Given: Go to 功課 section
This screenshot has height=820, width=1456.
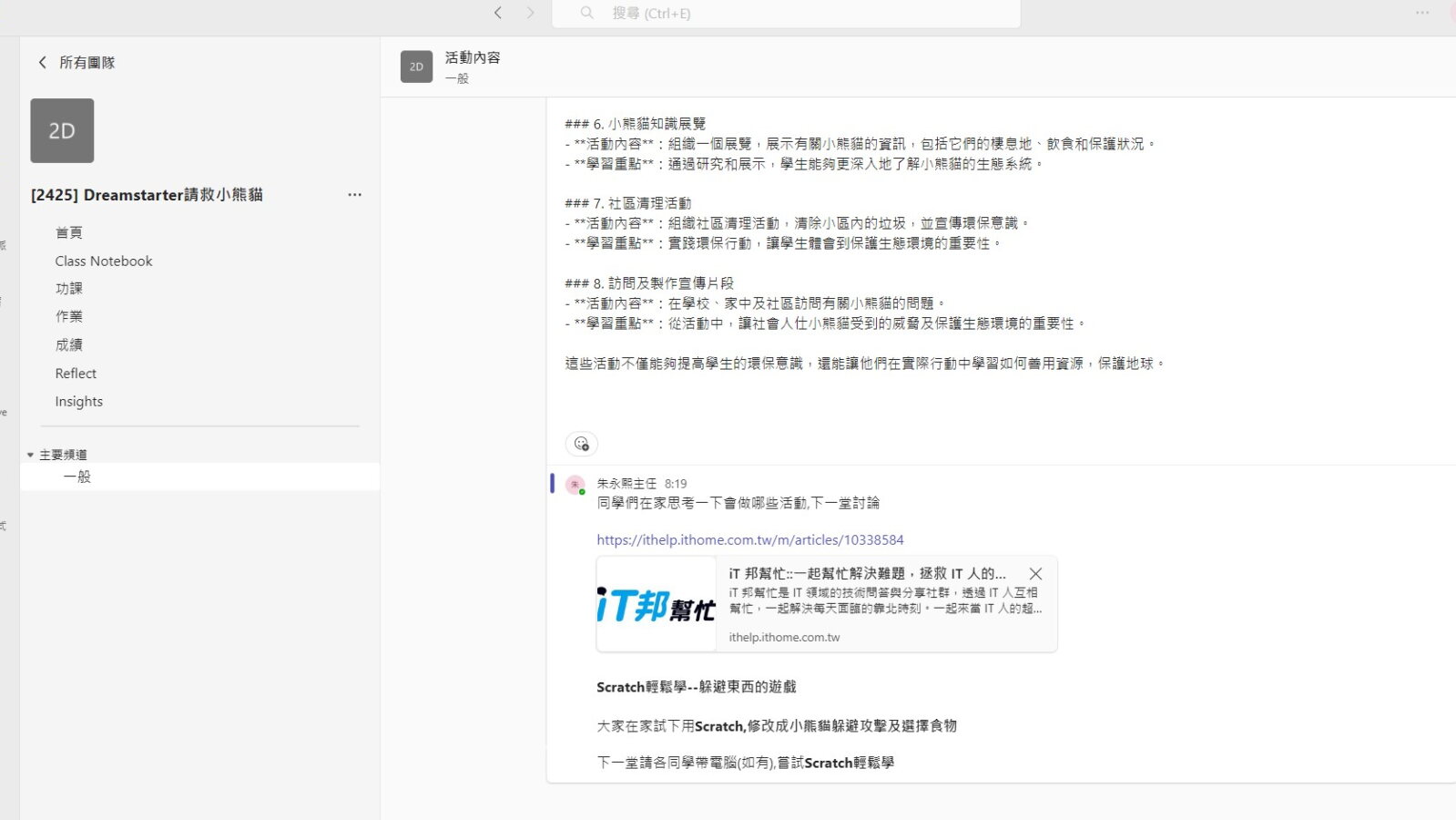Looking at the screenshot, I should pyautogui.click(x=69, y=288).
